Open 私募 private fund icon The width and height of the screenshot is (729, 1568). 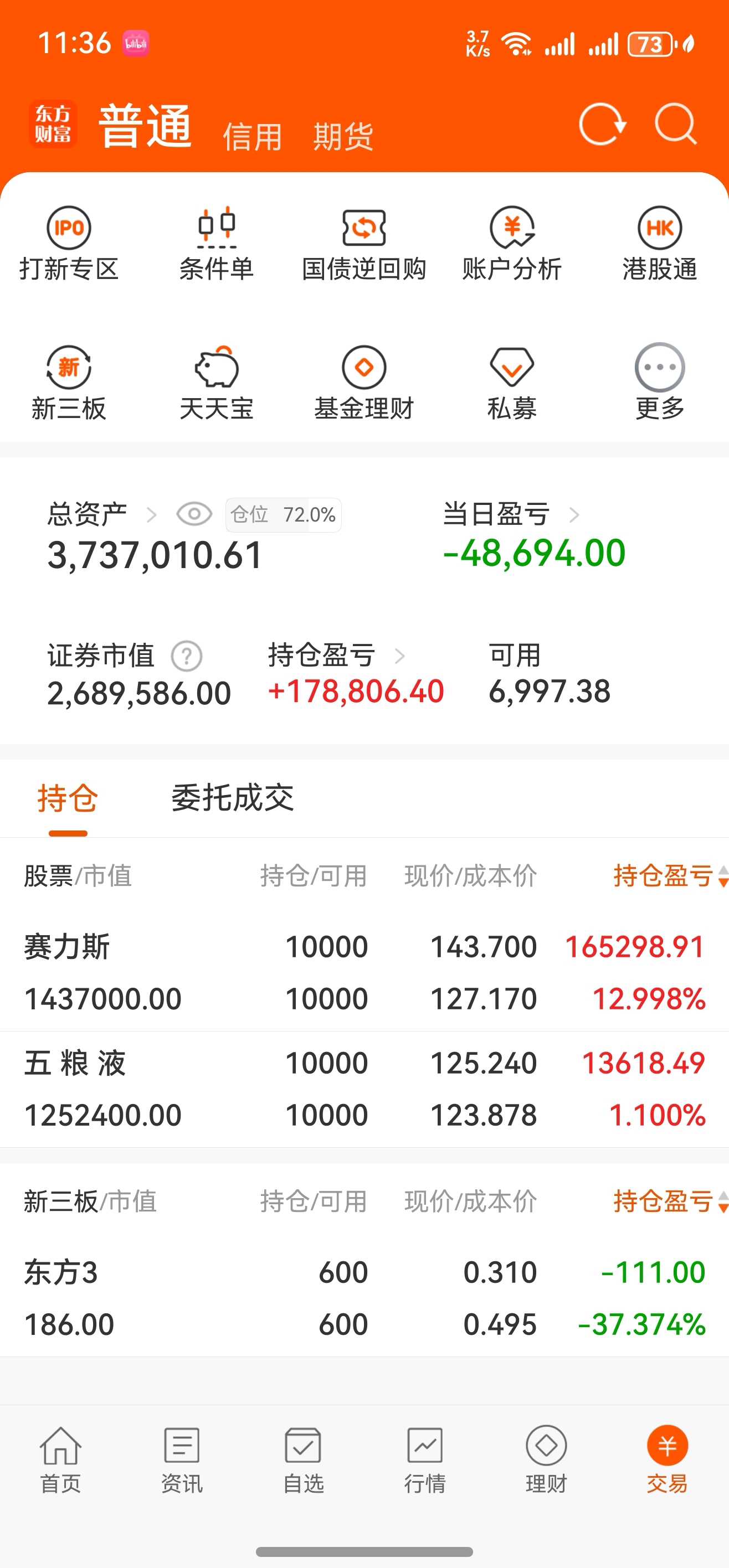point(512,367)
